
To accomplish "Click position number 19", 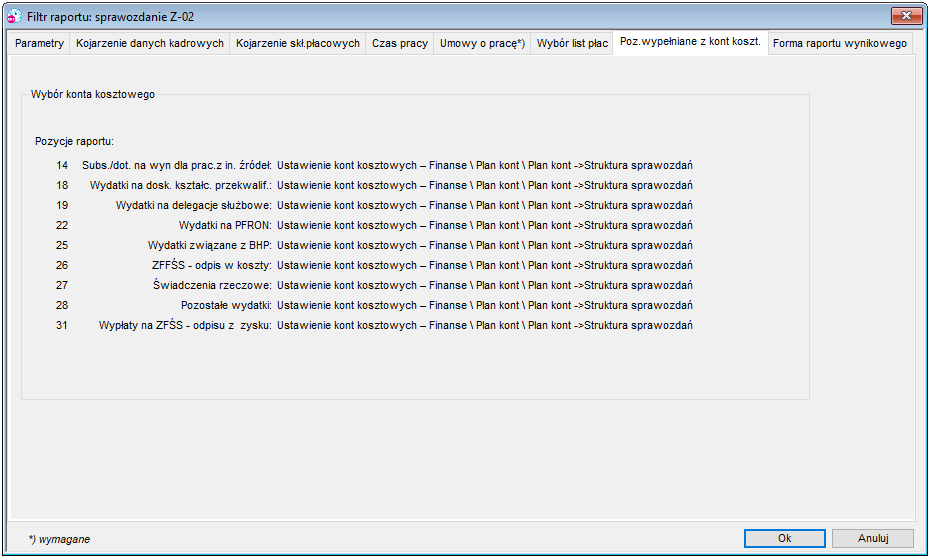I will click(x=62, y=206).
